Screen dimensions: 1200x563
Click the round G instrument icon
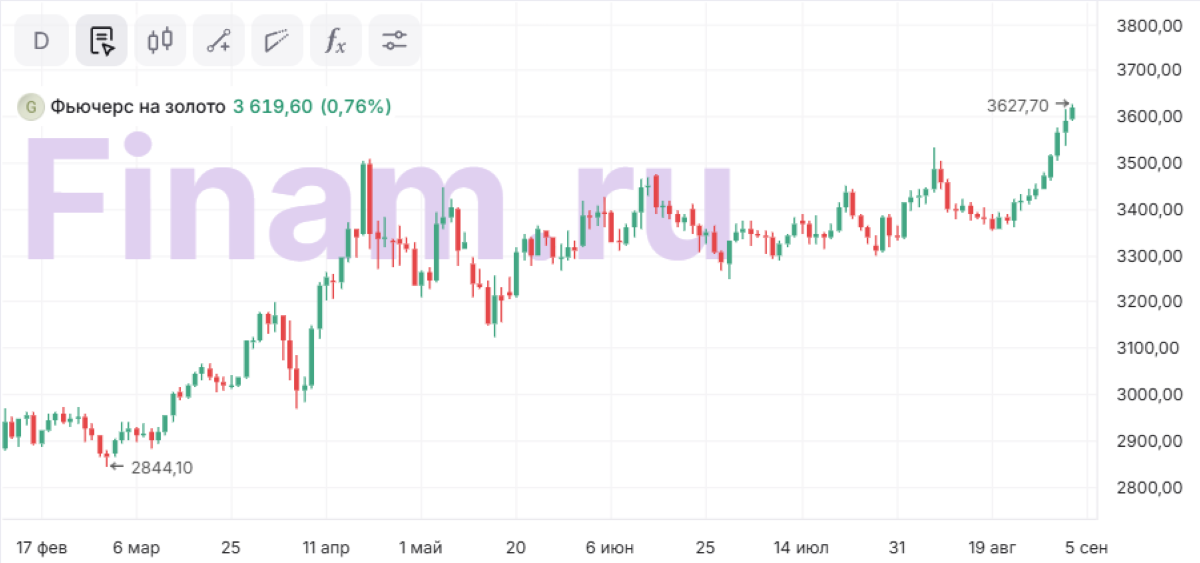tap(32, 107)
